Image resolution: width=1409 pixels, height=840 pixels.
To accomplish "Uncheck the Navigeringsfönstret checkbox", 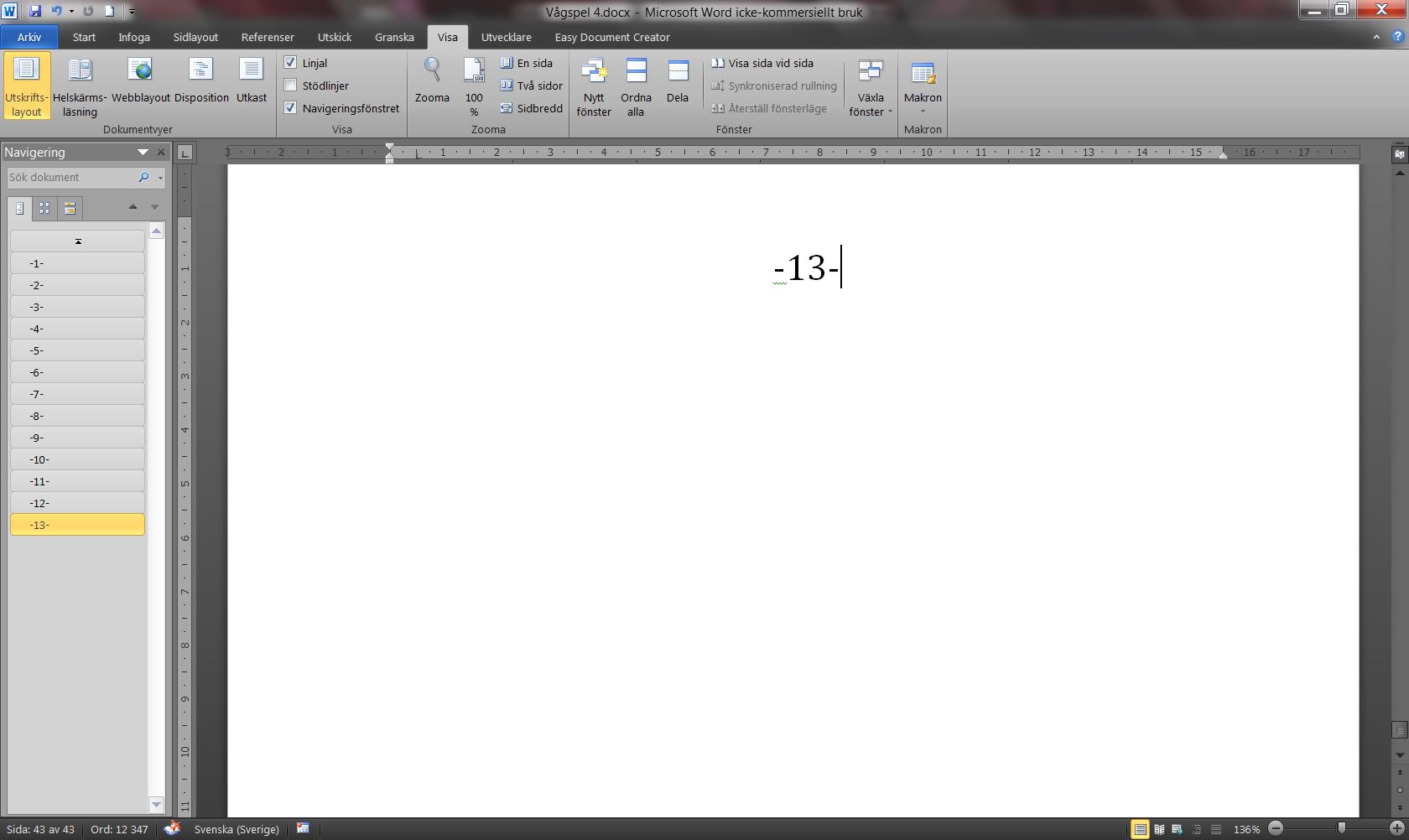I will [x=290, y=107].
